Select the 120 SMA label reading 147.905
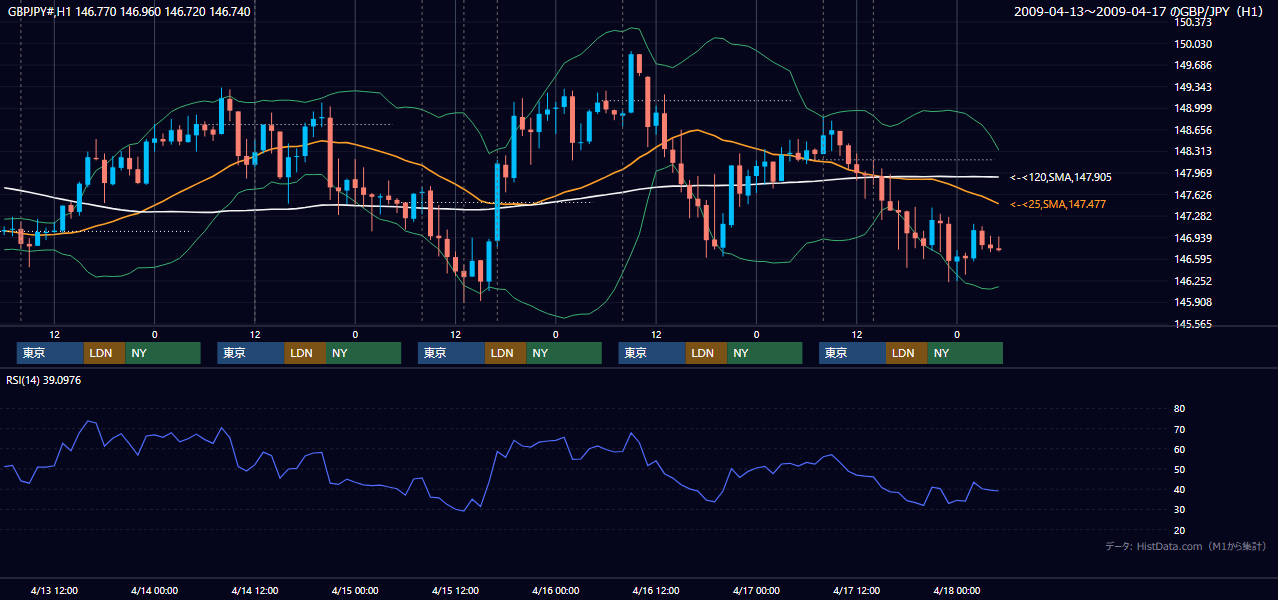The height and width of the screenshot is (600, 1278). click(x=1060, y=177)
